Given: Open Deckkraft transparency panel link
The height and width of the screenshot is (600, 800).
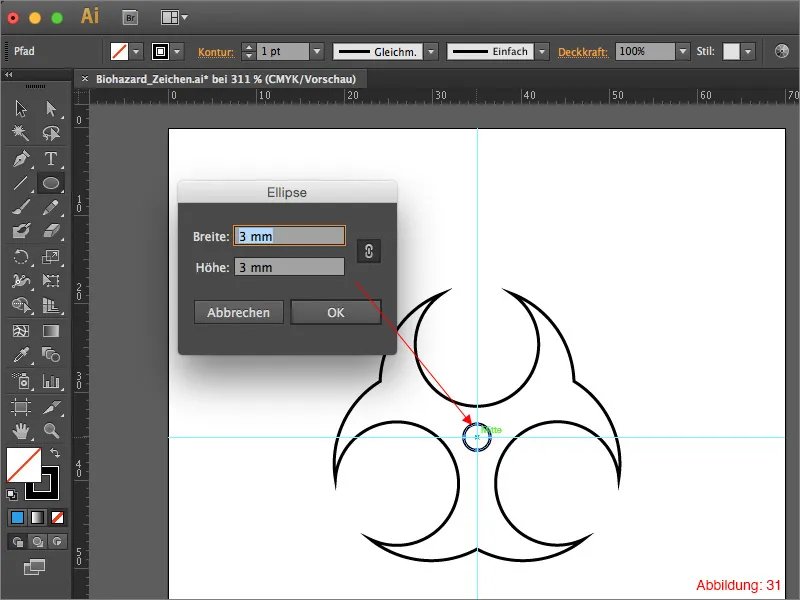Looking at the screenshot, I should [583, 52].
